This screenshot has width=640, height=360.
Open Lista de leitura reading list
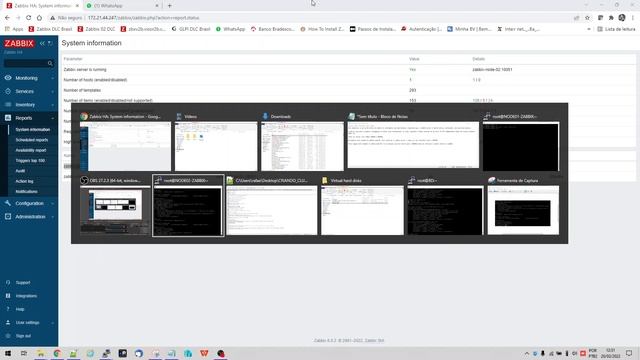coord(616,29)
